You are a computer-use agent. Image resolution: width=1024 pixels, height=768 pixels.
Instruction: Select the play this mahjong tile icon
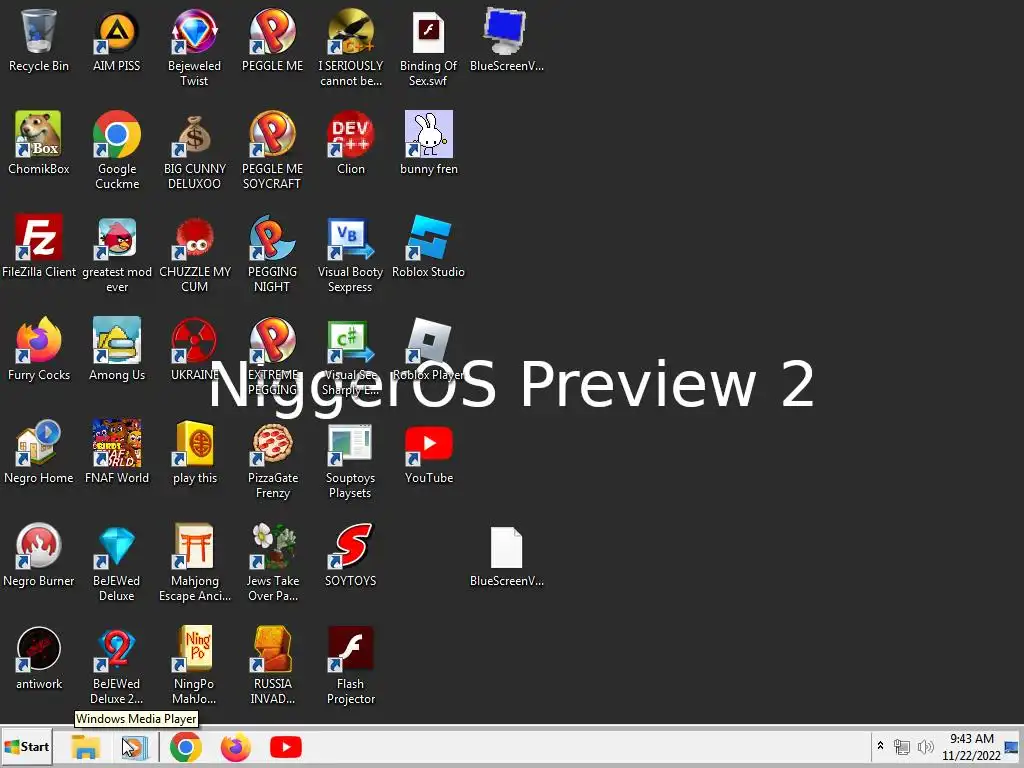195,453
